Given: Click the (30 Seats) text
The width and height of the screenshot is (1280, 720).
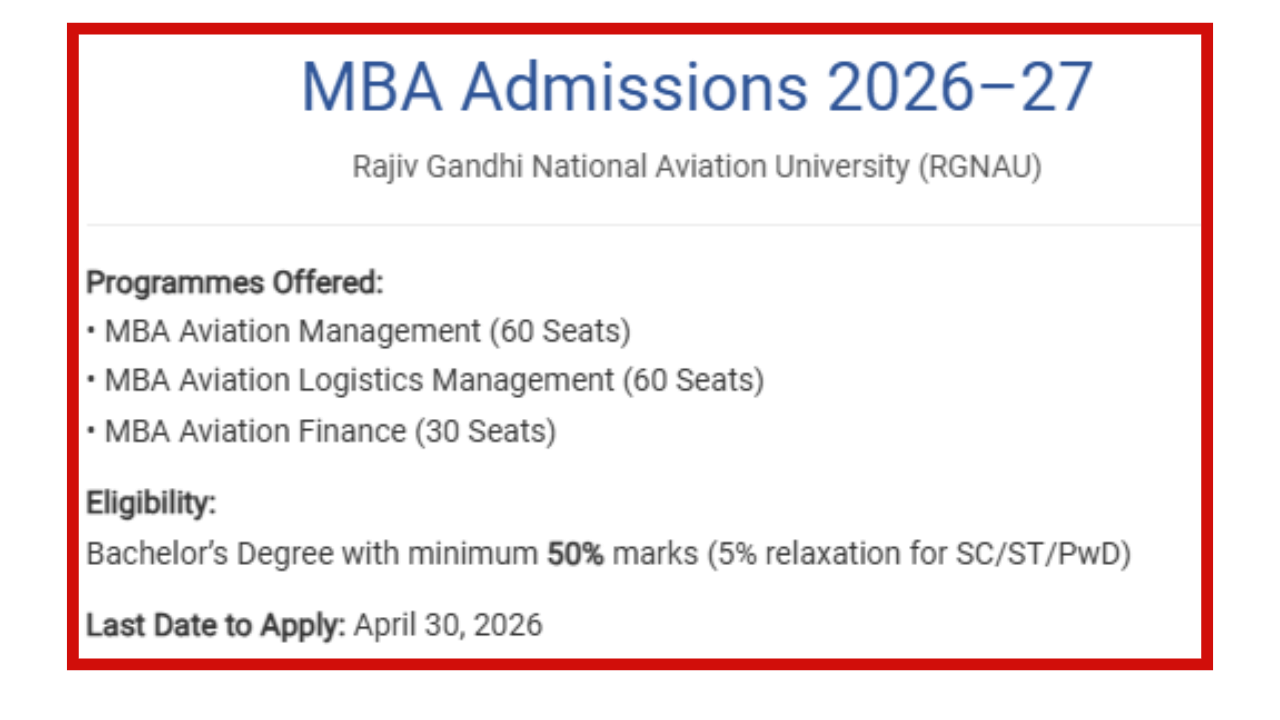Looking at the screenshot, I should click(x=486, y=432).
